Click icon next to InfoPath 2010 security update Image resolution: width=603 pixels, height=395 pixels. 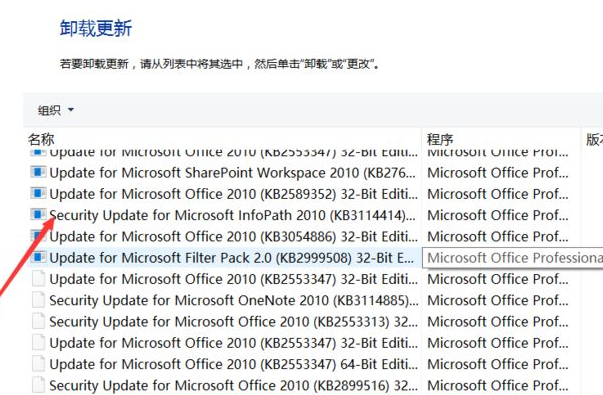coord(38,214)
